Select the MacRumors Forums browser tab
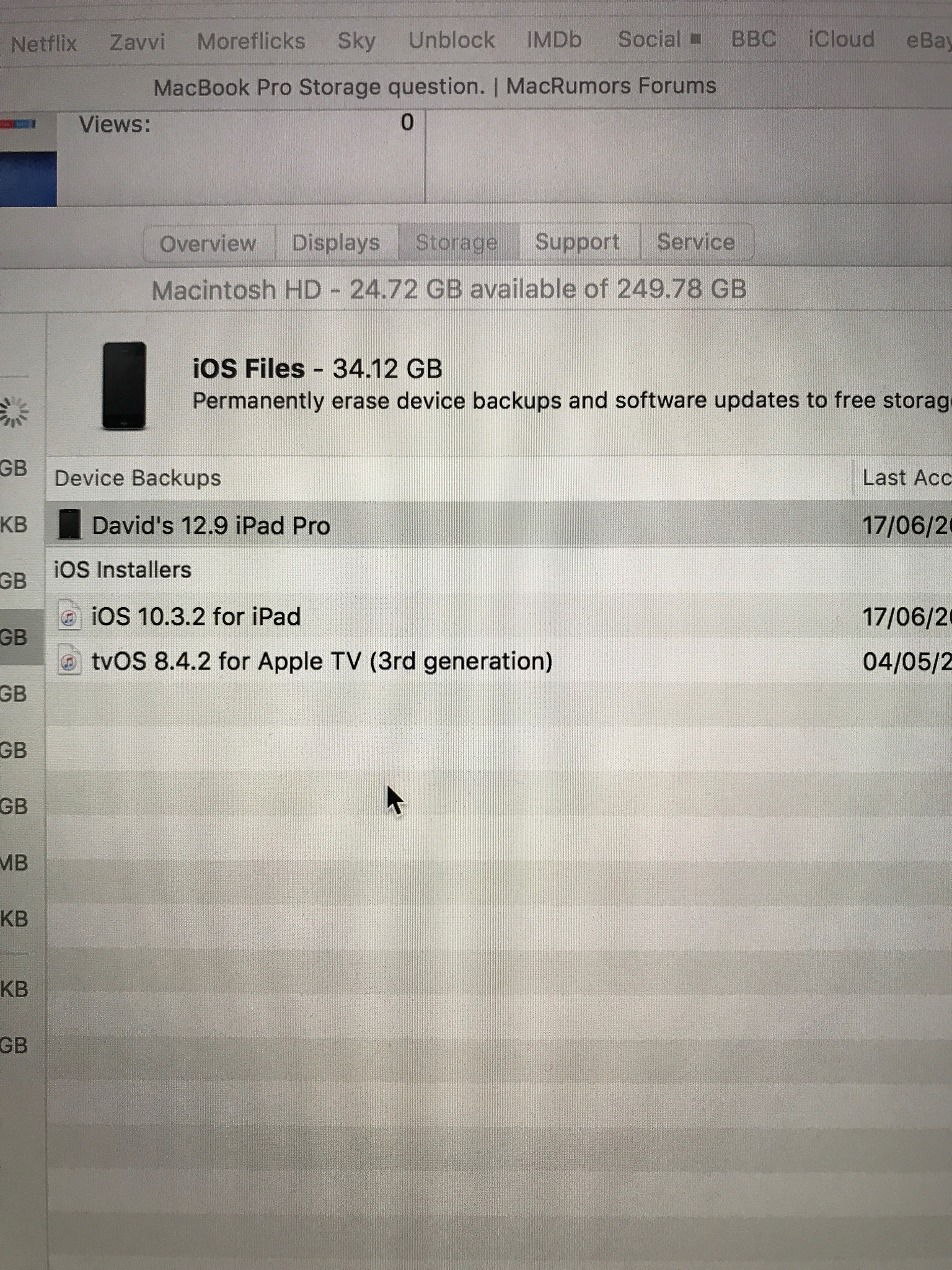Viewport: 952px width, 1270px height. coord(434,86)
